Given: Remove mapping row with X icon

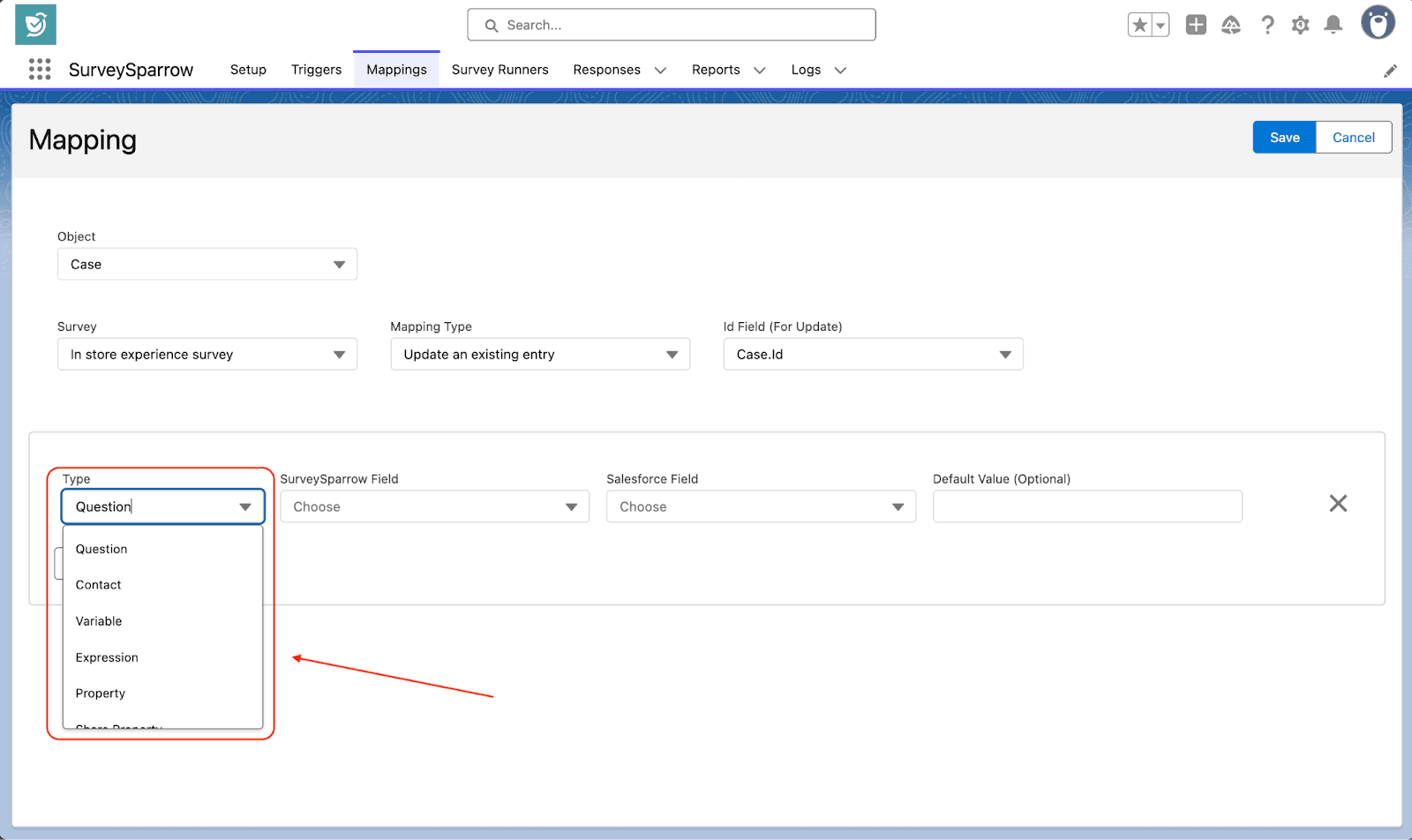Looking at the screenshot, I should pyautogui.click(x=1338, y=504).
